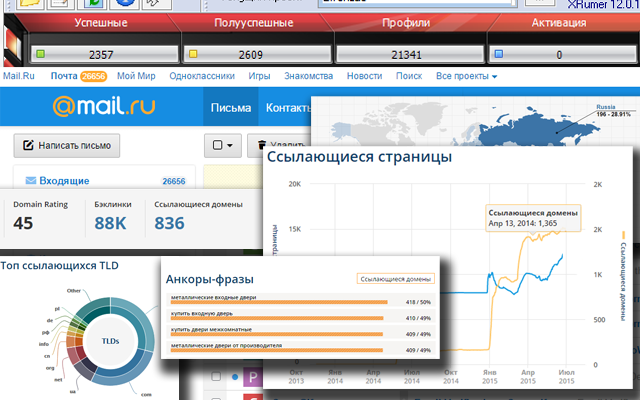Open the Письма tab
Image resolution: width=640 pixels, height=400 pixels.
point(230,107)
